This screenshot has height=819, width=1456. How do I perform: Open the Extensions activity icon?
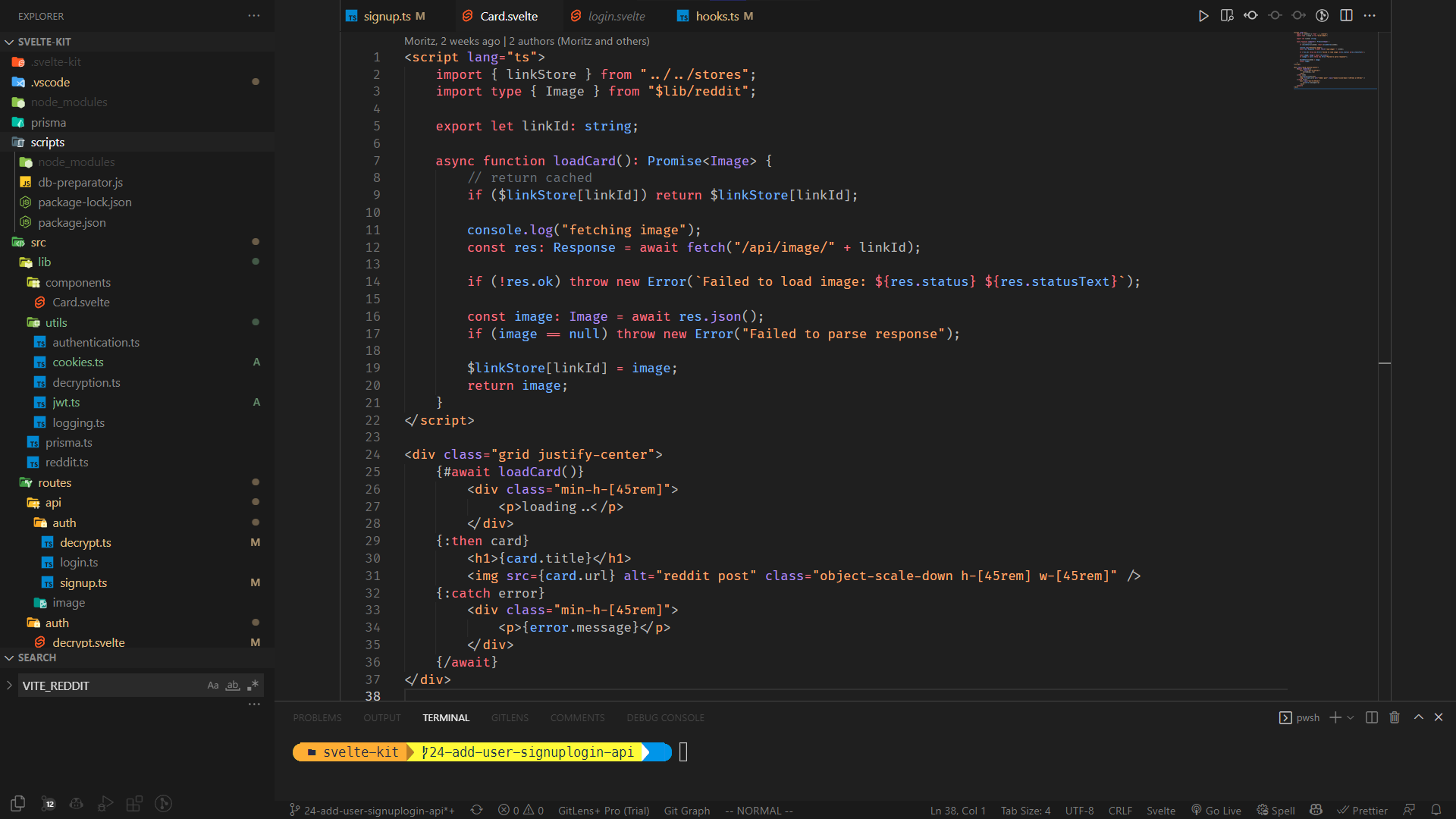[x=134, y=803]
